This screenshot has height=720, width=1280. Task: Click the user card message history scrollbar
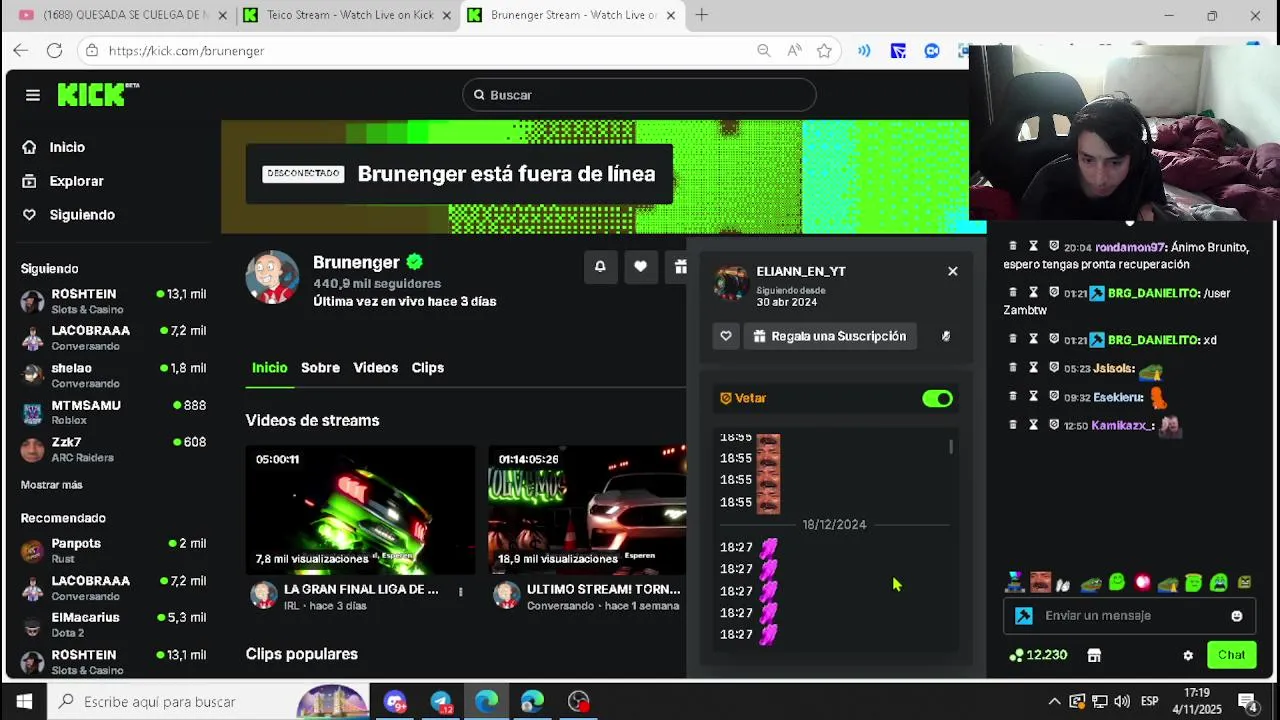coord(951,446)
